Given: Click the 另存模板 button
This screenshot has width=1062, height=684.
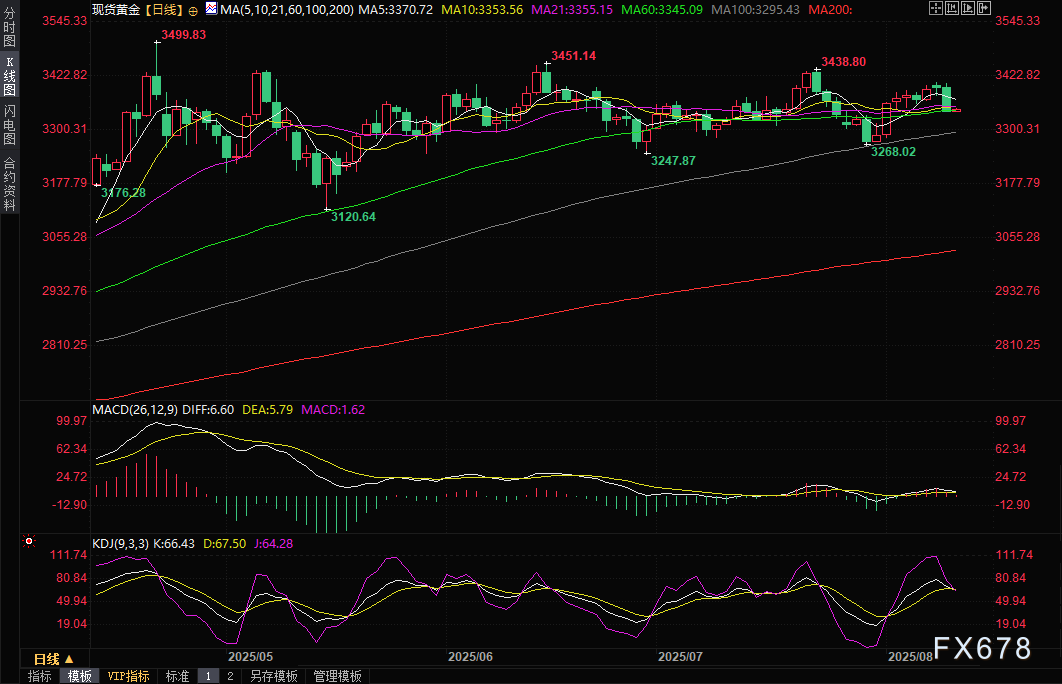Looking at the screenshot, I should click(x=273, y=676).
